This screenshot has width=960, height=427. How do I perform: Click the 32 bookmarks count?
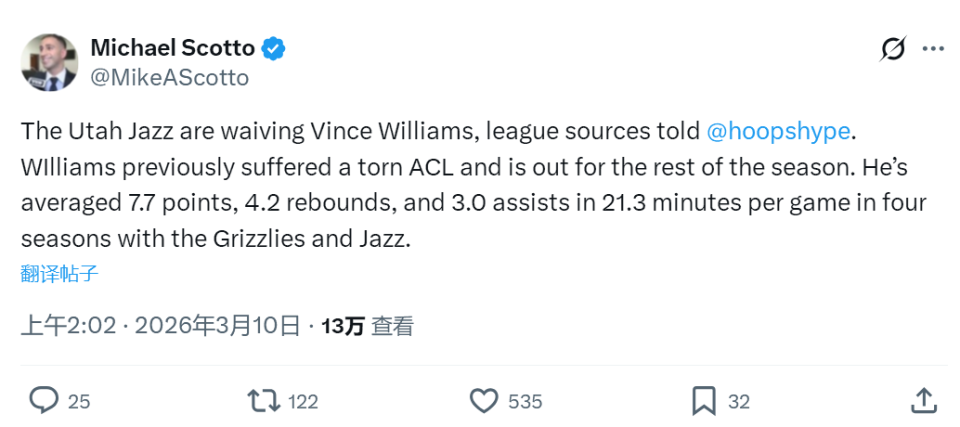click(739, 402)
